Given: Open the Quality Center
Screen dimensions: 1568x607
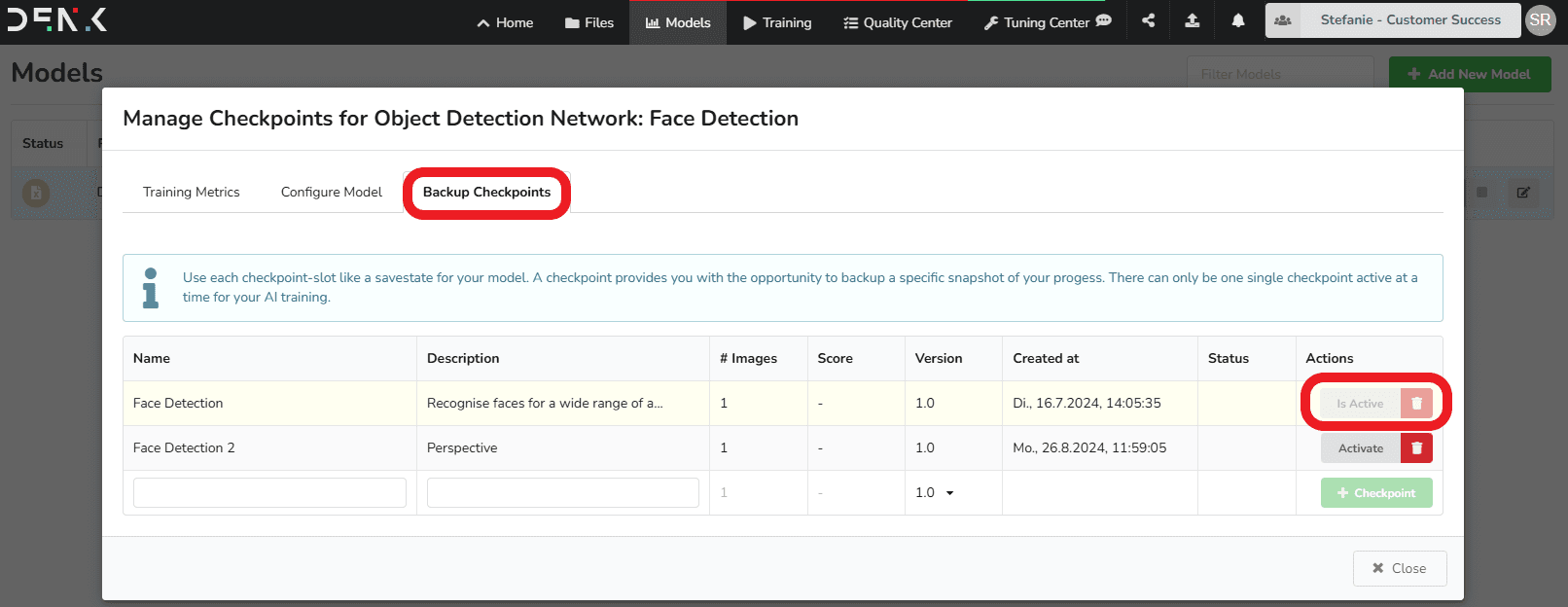Looking at the screenshot, I should pyautogui.click(x=898, y=22).
